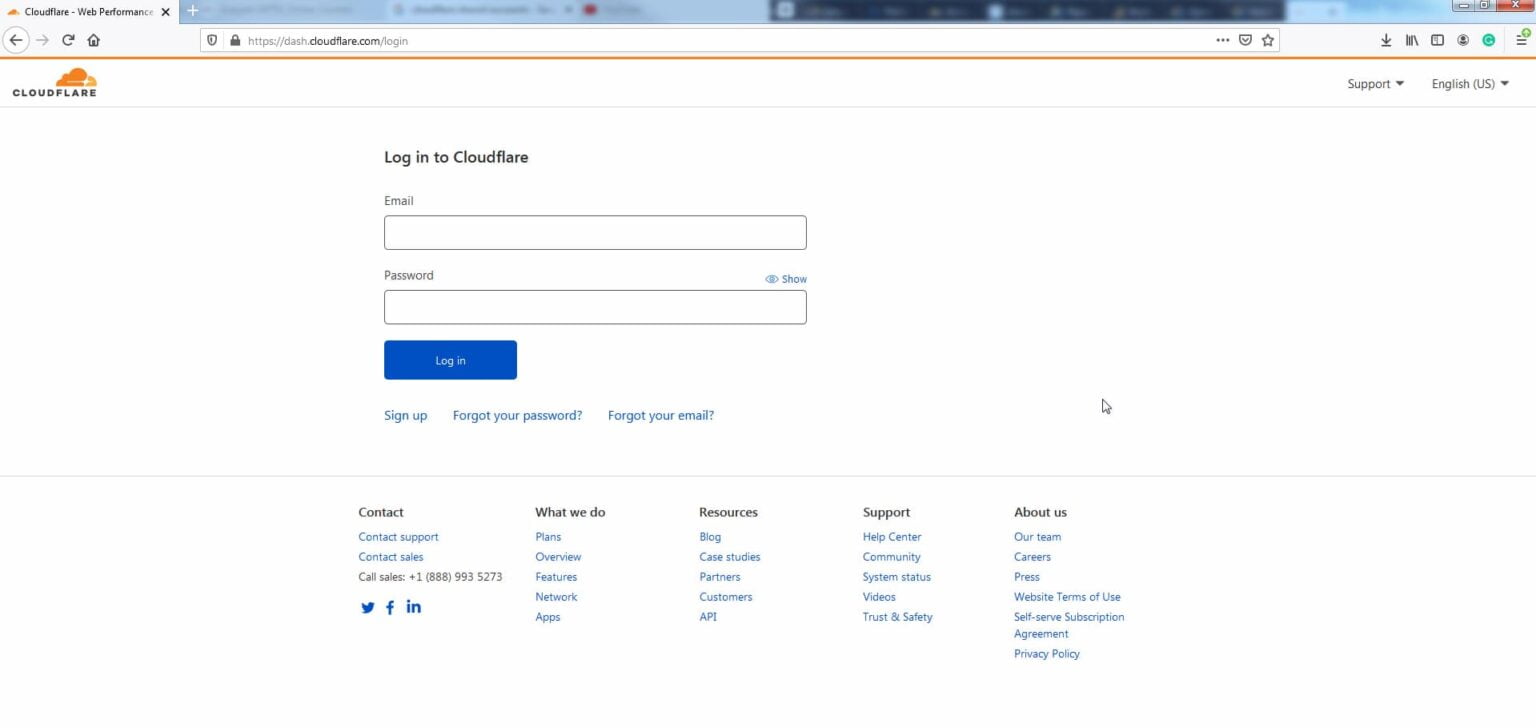Open the Forgot your password link
The width and height of the screenshot is (1536, 728).
tap(517, 415)
